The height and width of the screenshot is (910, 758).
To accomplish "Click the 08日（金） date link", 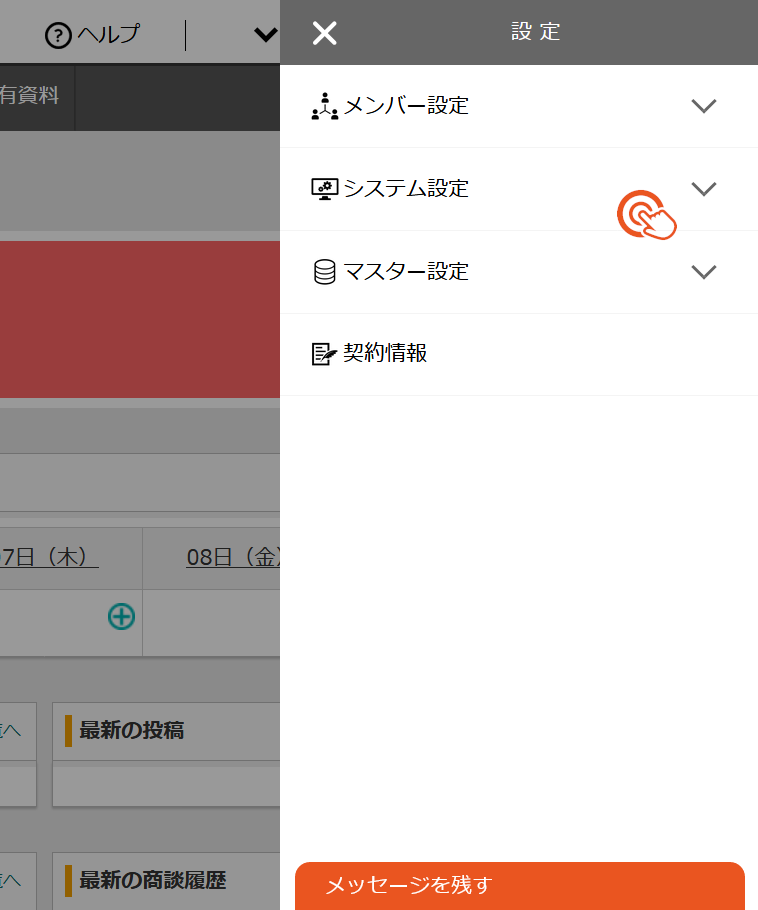I will (233, 557).
